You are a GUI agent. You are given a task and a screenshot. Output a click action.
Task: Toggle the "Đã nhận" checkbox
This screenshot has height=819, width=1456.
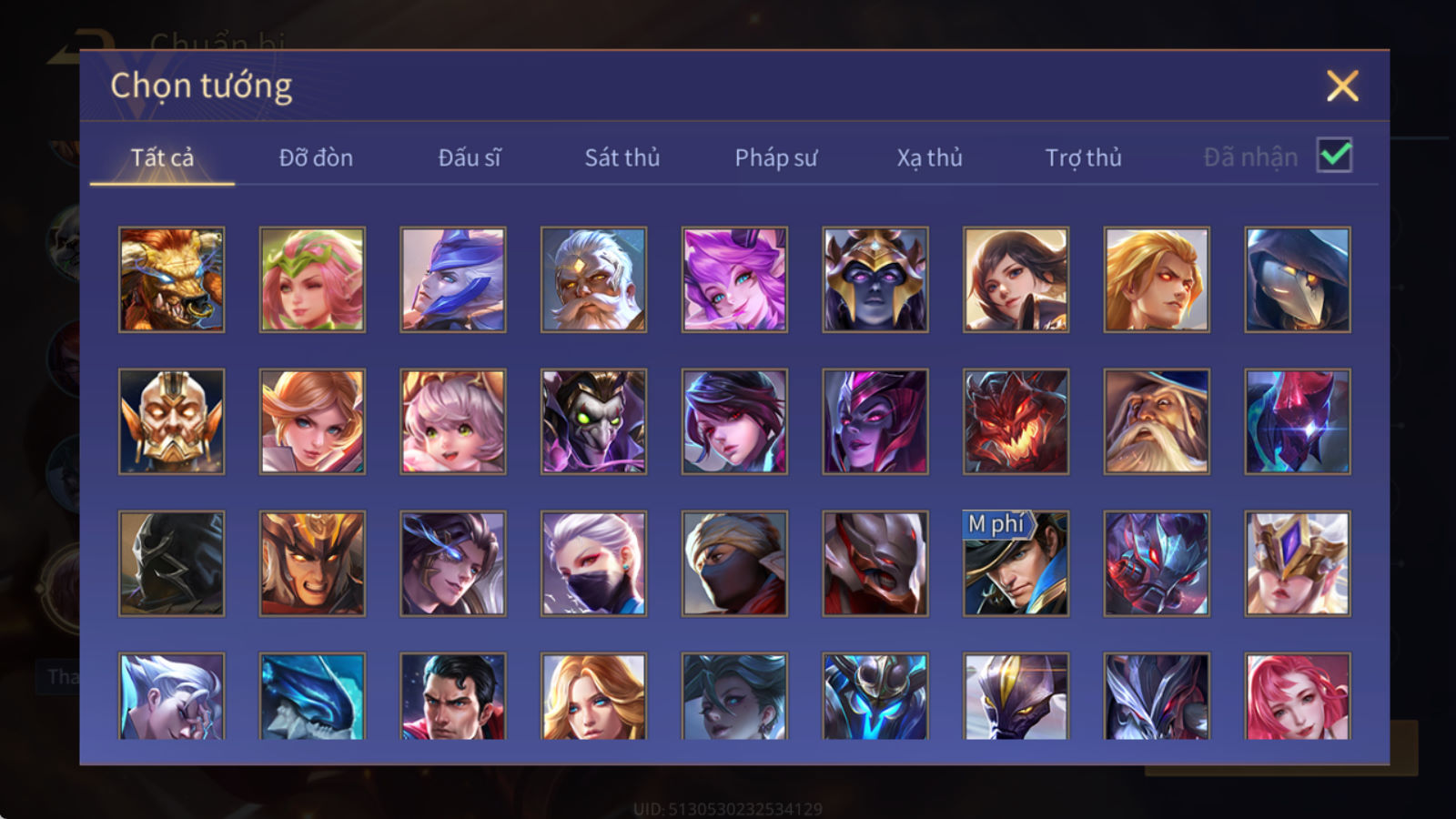pyautogui.click(x=1334, y=156)
